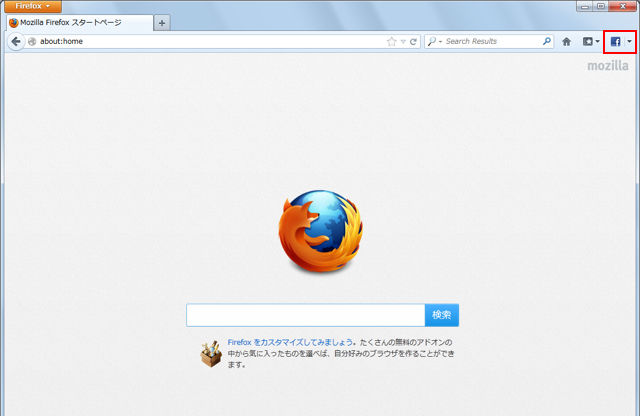Go back with the back arrow button
Screen dimensions: 640x416
pyautogui.click(x=16, y=42)
